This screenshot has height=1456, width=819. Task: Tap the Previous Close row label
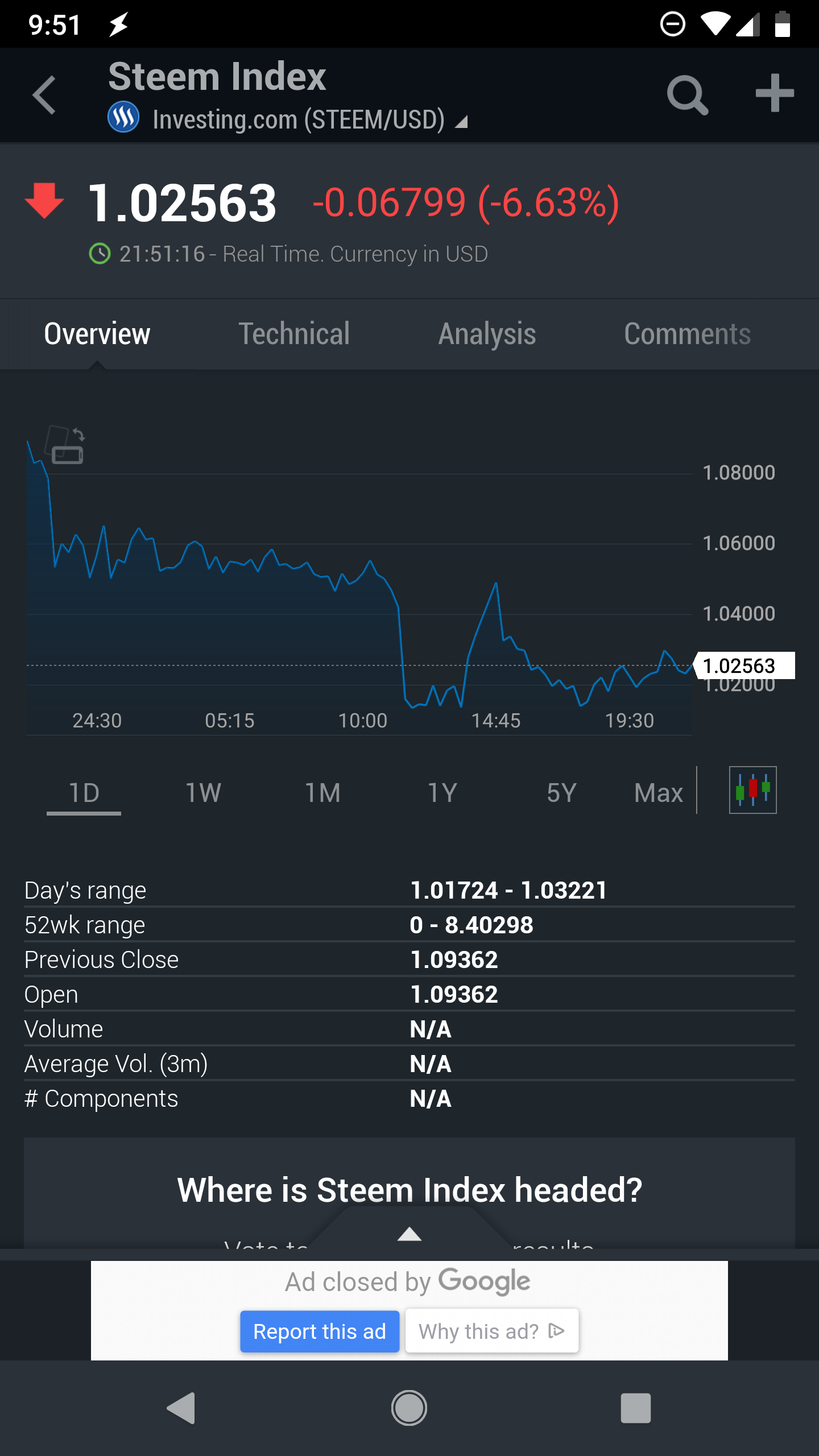click(x=101, y=959)
